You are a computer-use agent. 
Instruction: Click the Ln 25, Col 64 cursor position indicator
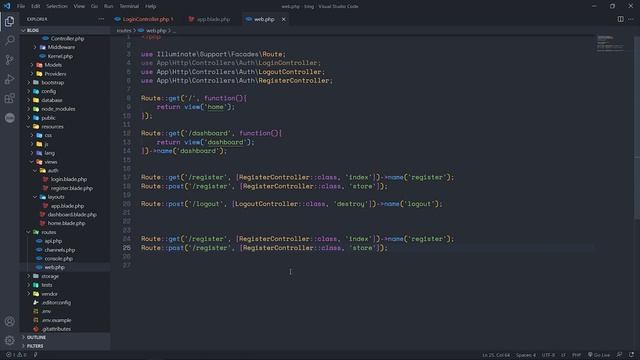(496, 355)
